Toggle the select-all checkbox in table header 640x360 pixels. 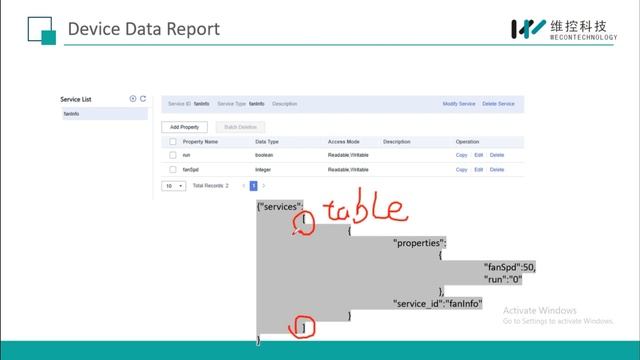pos(173,142)
